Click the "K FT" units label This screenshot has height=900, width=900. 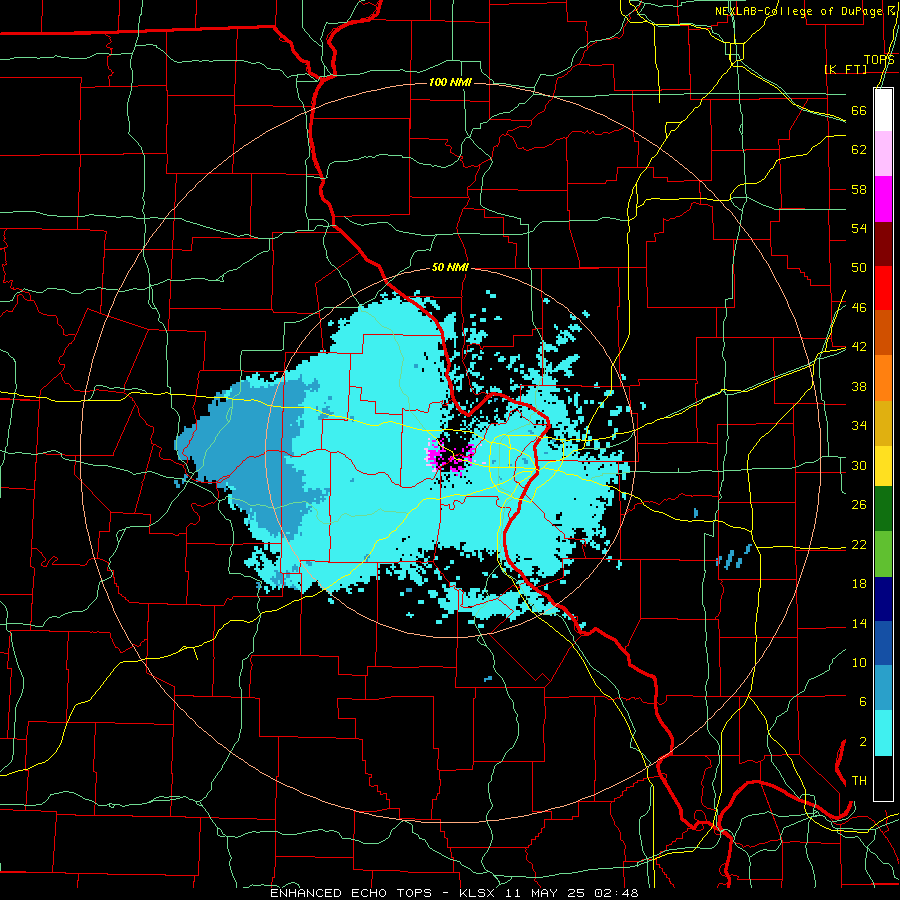[x=845, y=69]
